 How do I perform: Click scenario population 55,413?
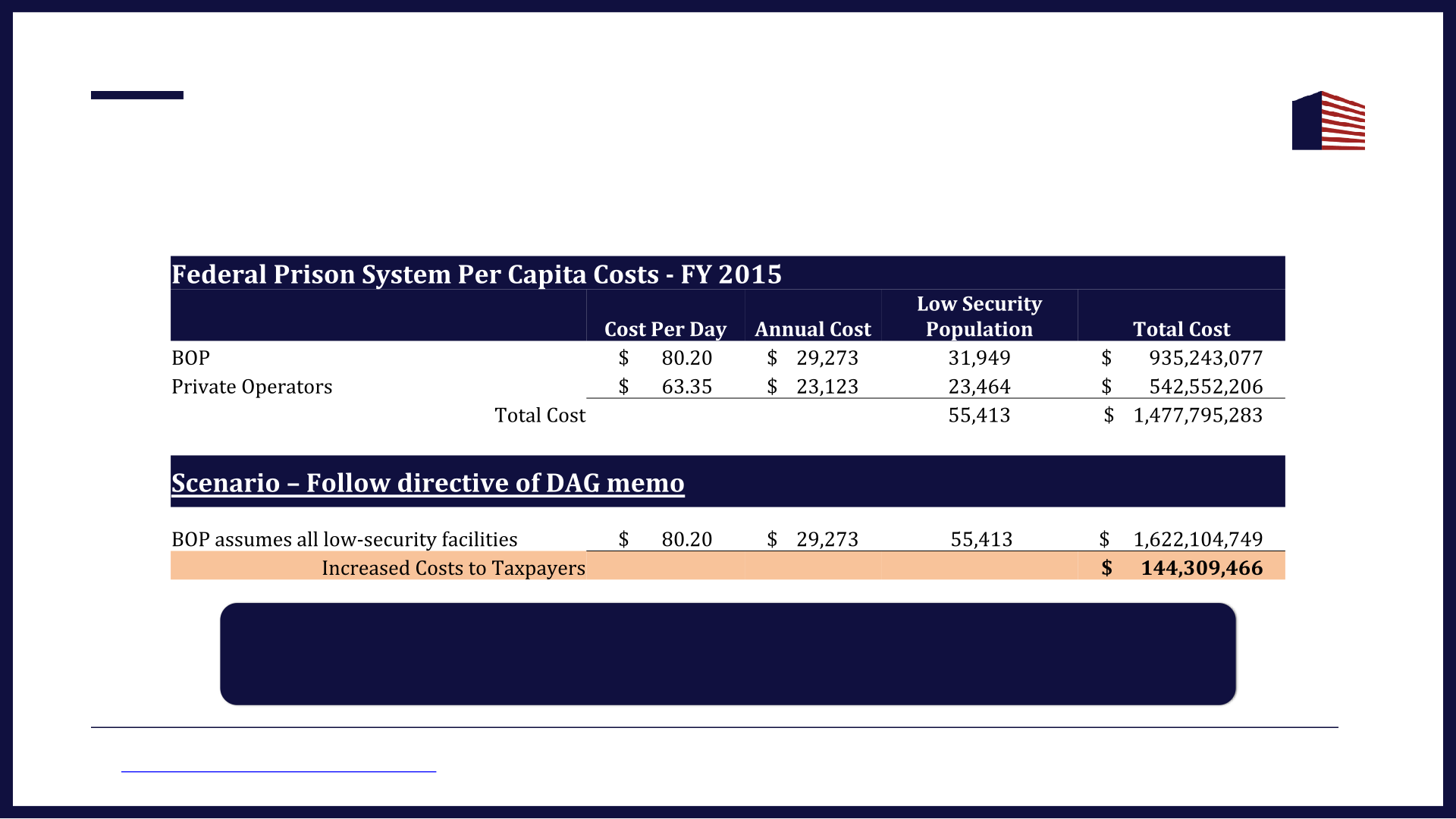click(981, 539)
